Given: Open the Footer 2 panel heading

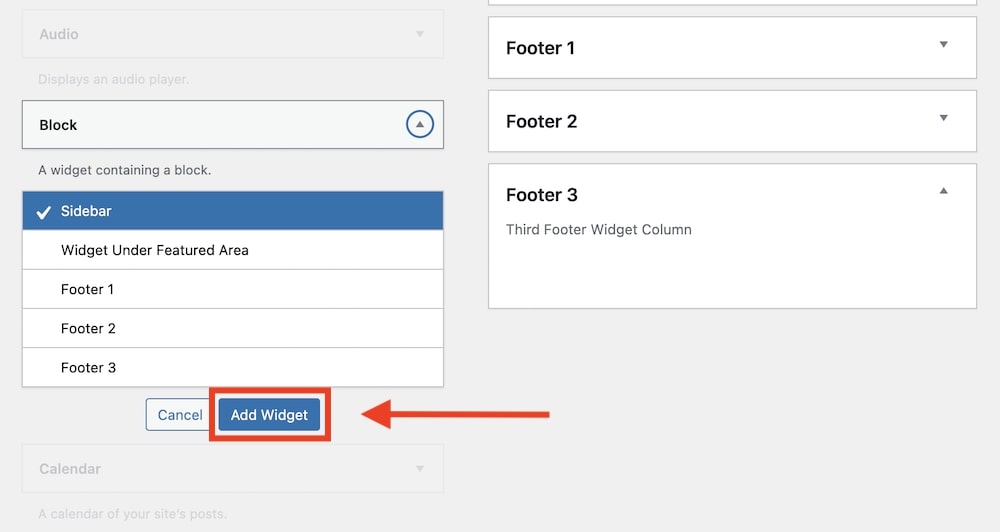Looking at the screenshot, I should [542, 122].
